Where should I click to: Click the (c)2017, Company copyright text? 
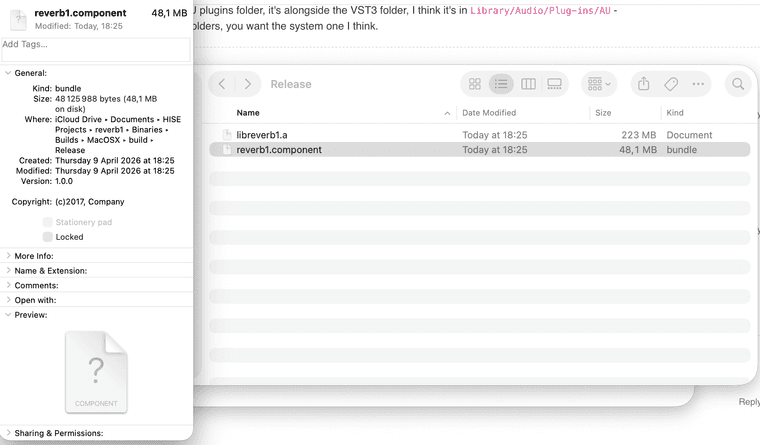tap(90, 202)
